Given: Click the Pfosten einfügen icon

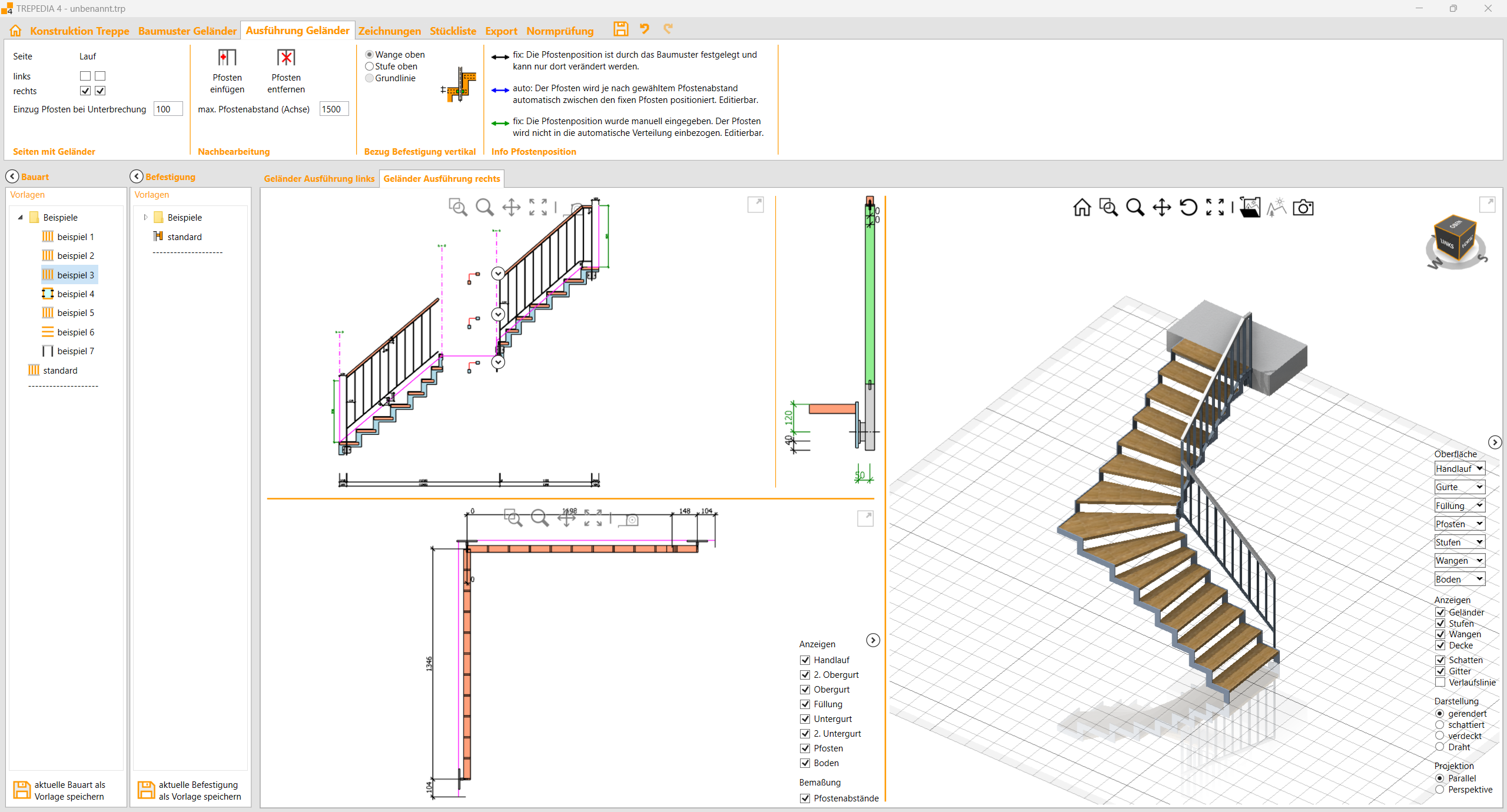Looking at the screenshot, I should pyautogui.click(x=227, y=58).
